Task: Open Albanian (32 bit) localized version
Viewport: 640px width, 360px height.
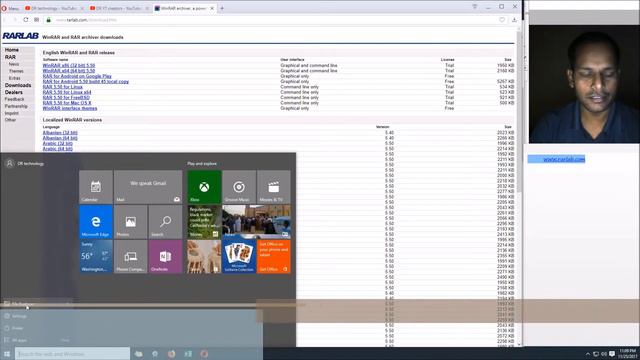Action: click(60, 133)
